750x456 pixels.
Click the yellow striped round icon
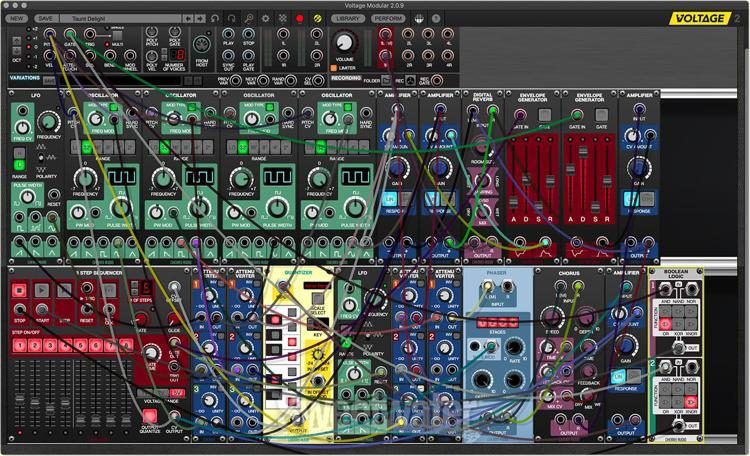[x=317, y=19]
